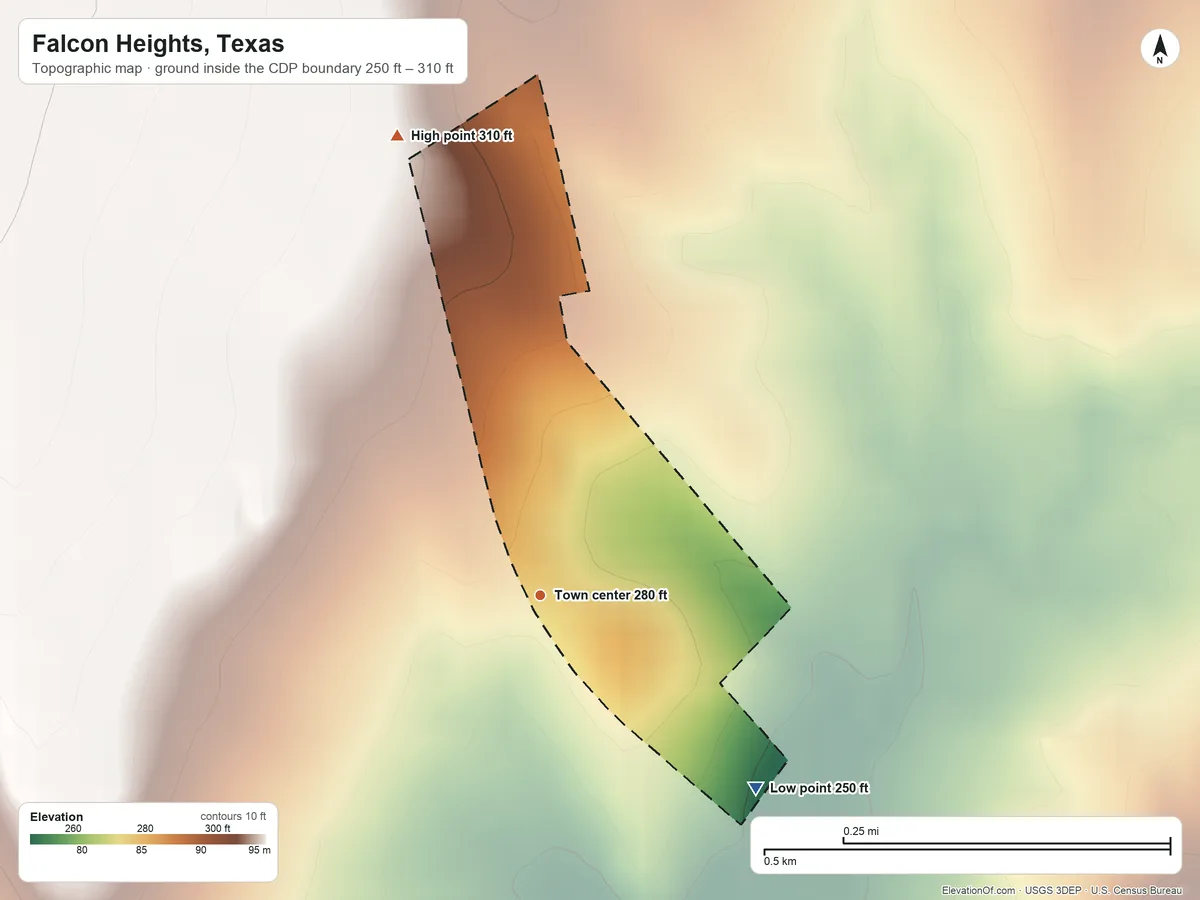Click the '260' legend tick label
Image resolution: width=1200 pixels, height=900 pixels.
73,828
